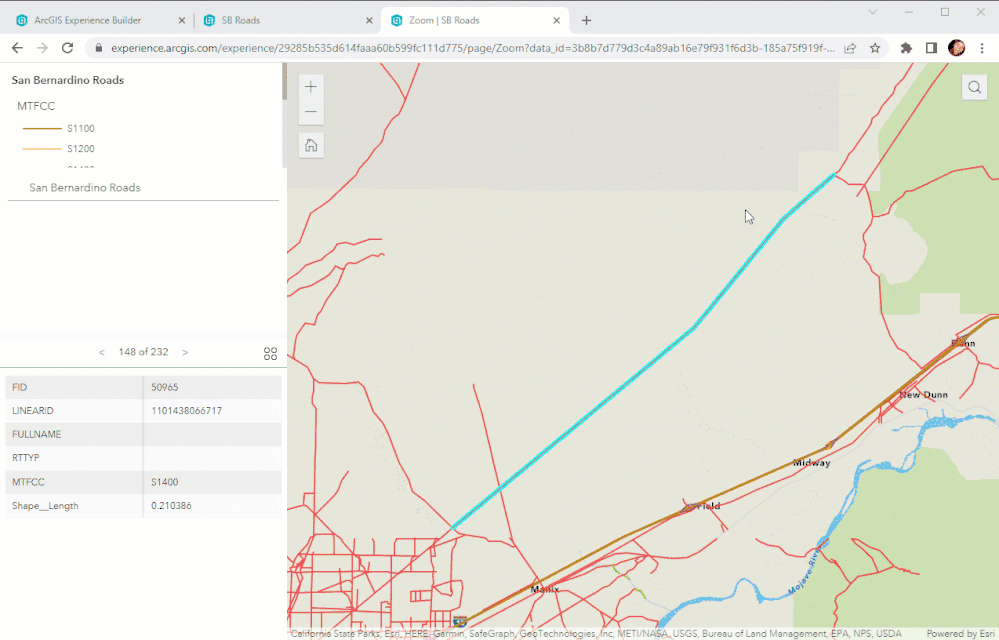The width and height of the screenshot is (999, 640).
Task: Click the S1200 legend label
Action: [x=81, y=149]
